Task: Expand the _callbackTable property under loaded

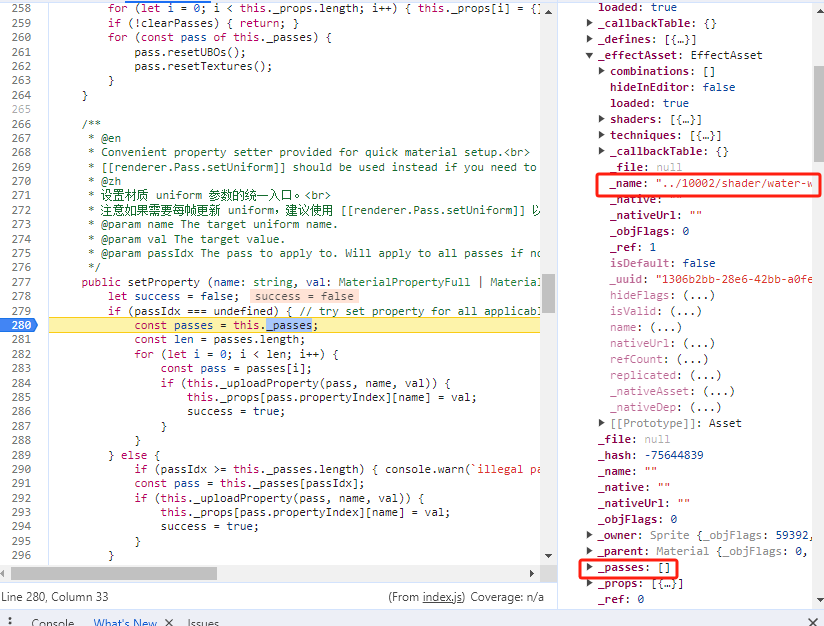Action: [x=590, y=23]
